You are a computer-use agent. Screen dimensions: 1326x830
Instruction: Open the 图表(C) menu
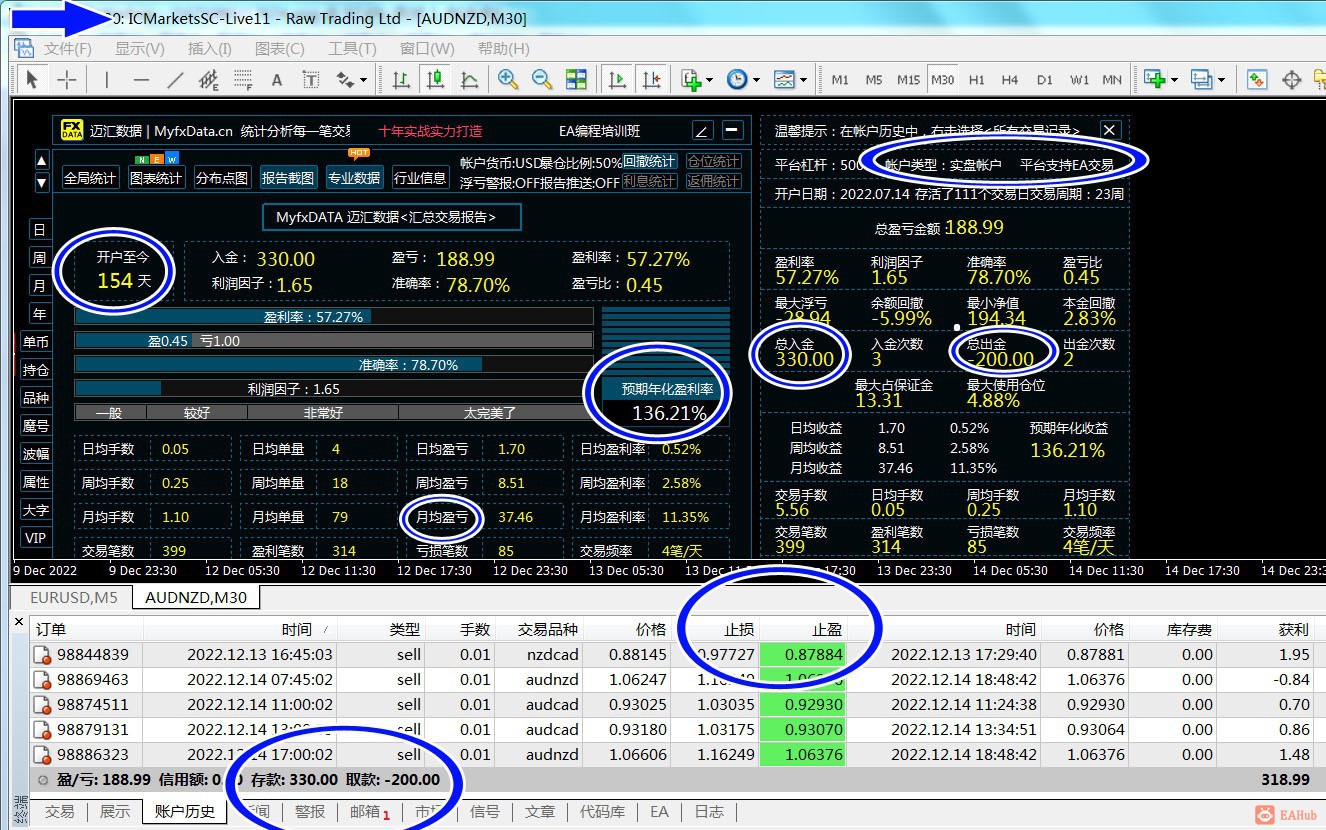tap(280, 49)
